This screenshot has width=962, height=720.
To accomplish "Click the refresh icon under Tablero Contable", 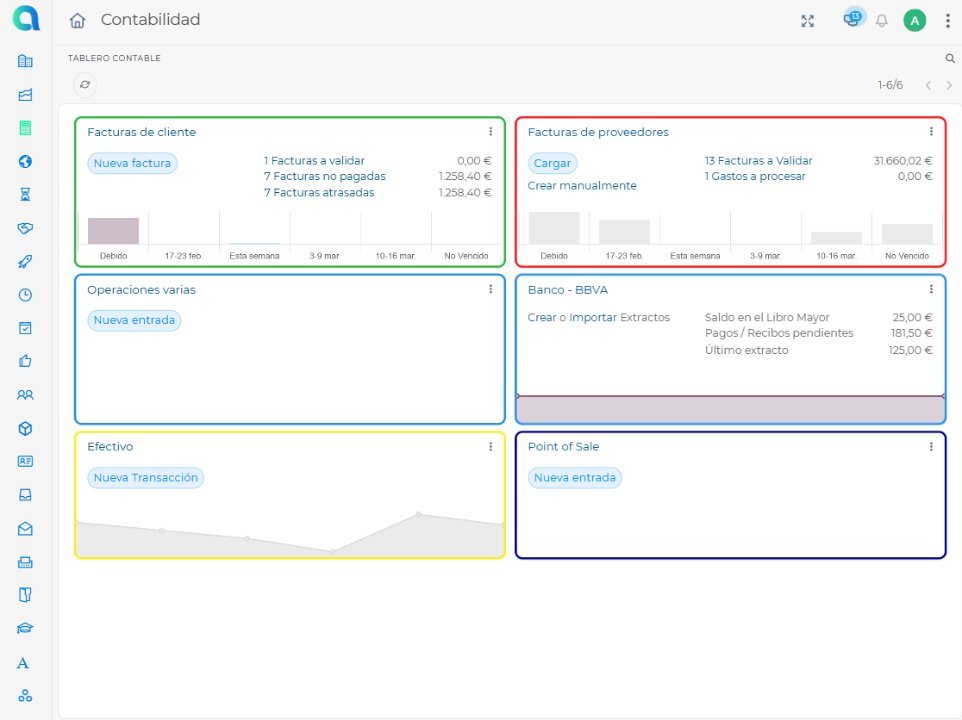I will (85, 85).
